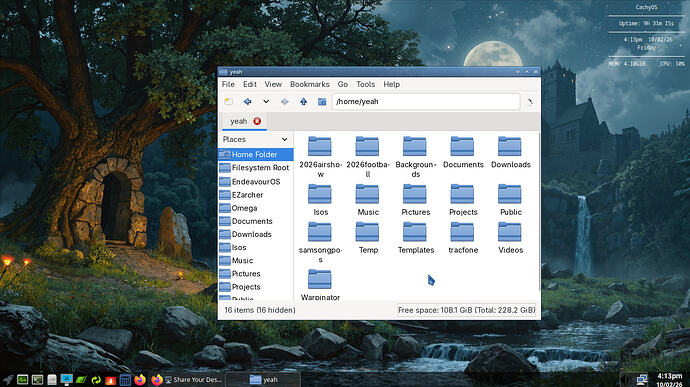Open the back history dropdown arrow
690x387 pixels.
[266, 102]
